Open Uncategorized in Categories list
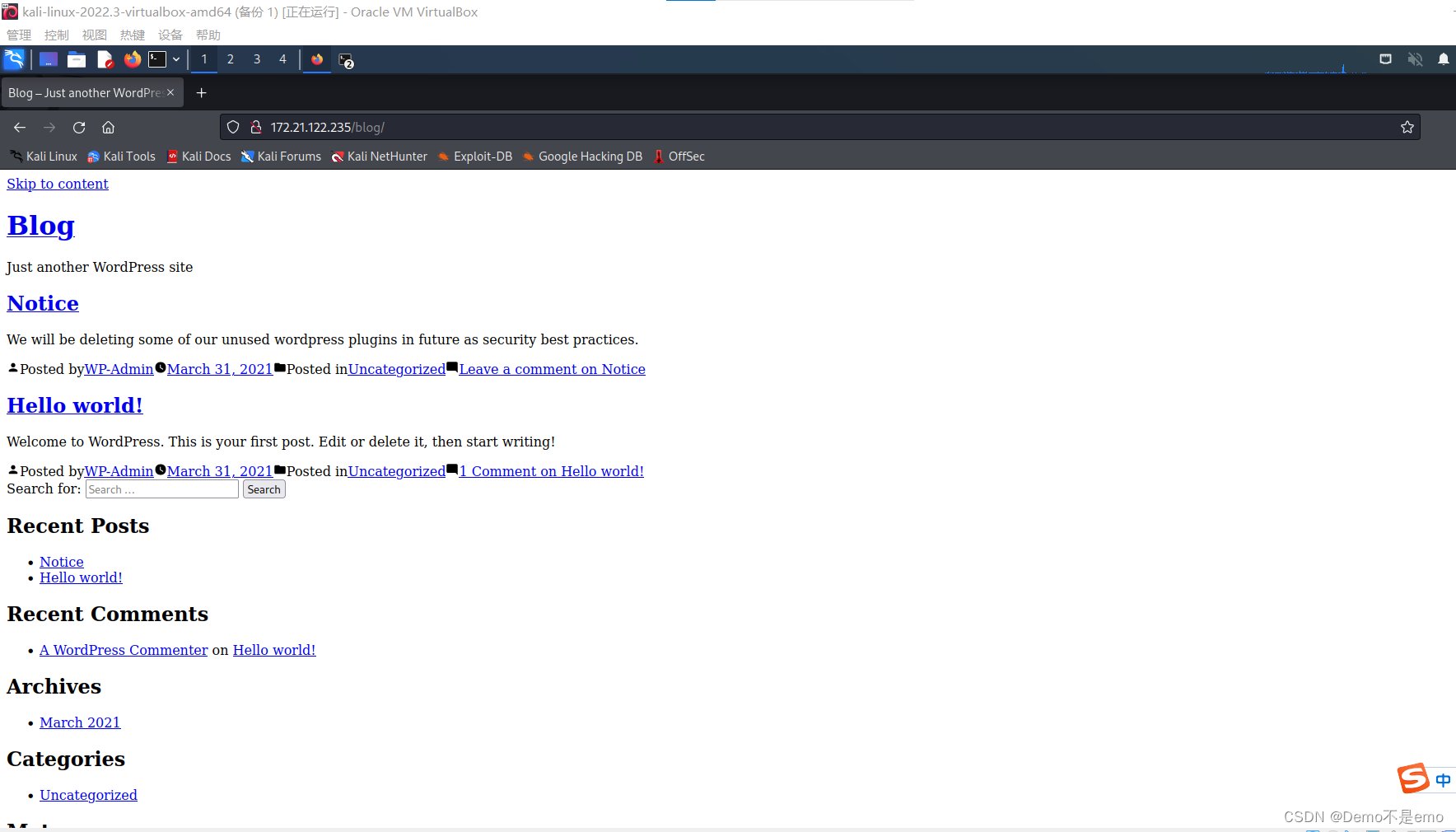 click(x=88, y=795)
